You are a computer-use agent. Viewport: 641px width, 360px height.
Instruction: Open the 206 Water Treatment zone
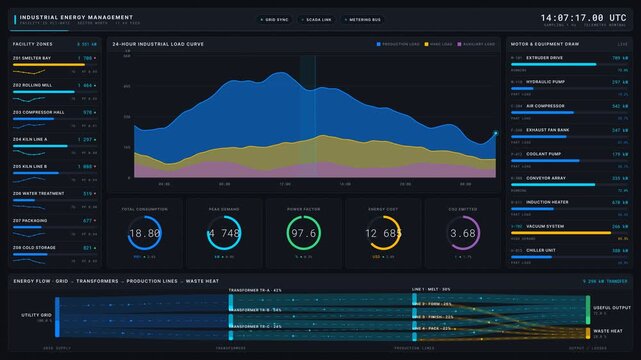55,200
